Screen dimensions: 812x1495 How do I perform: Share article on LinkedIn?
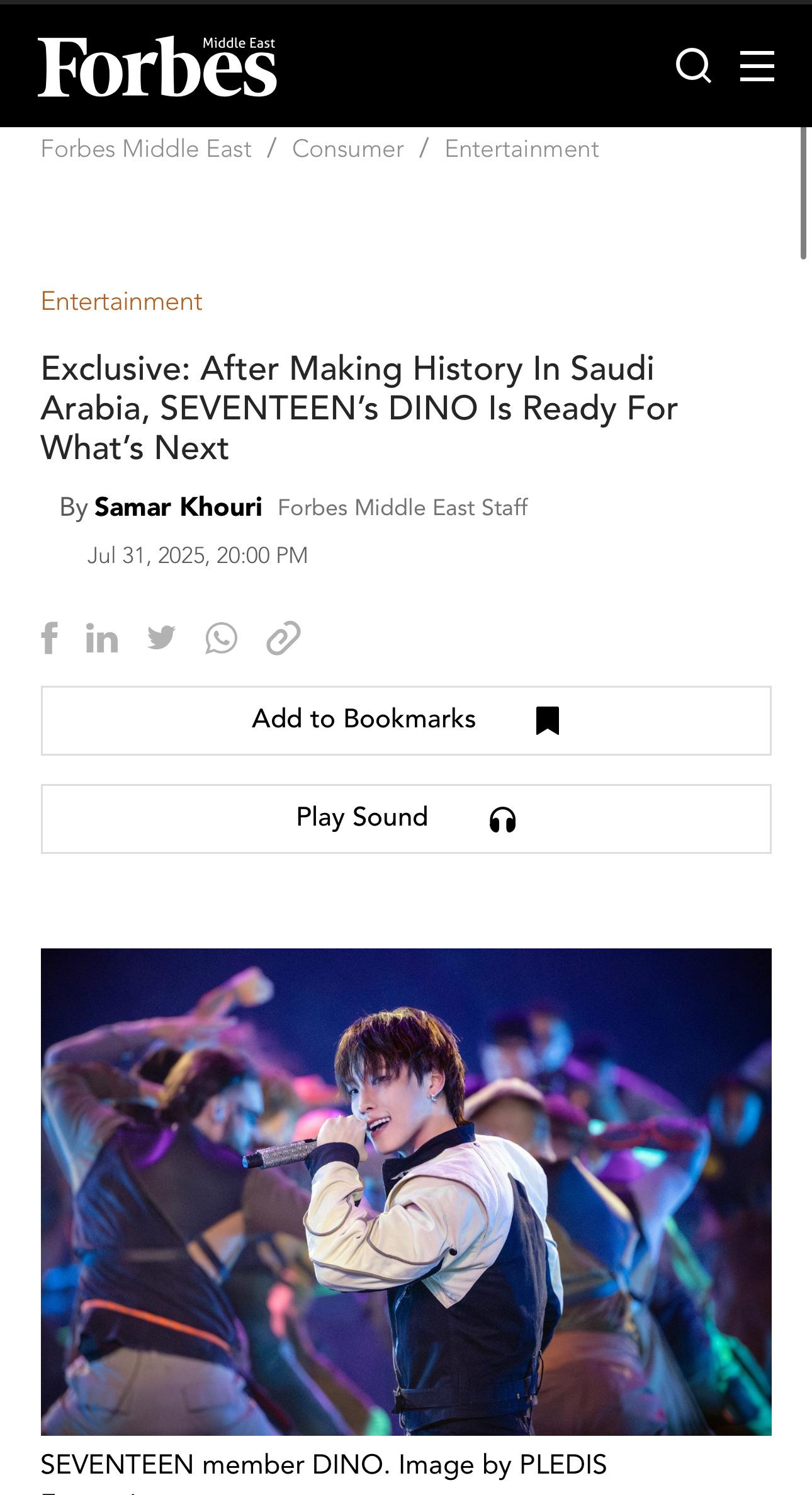click(x=102, y=638)
